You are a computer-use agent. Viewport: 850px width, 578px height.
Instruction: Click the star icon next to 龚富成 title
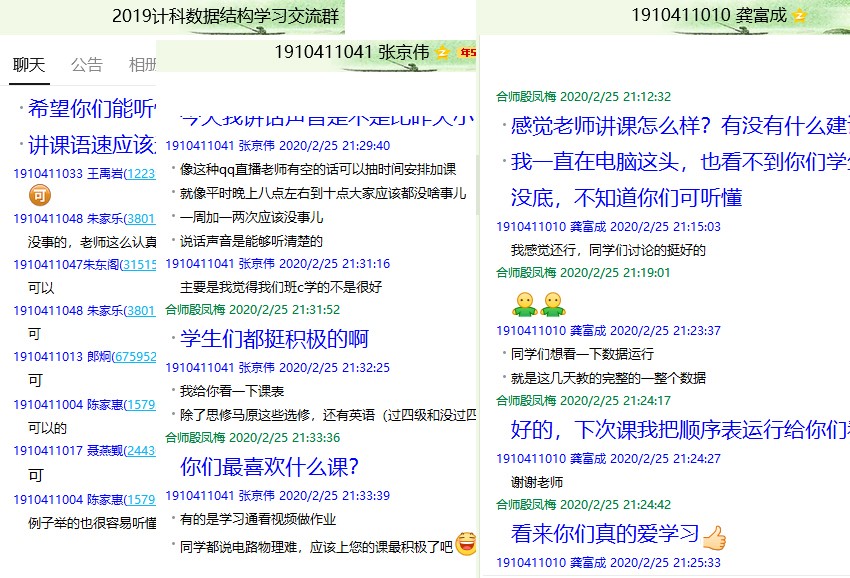[x=799, y=15]
